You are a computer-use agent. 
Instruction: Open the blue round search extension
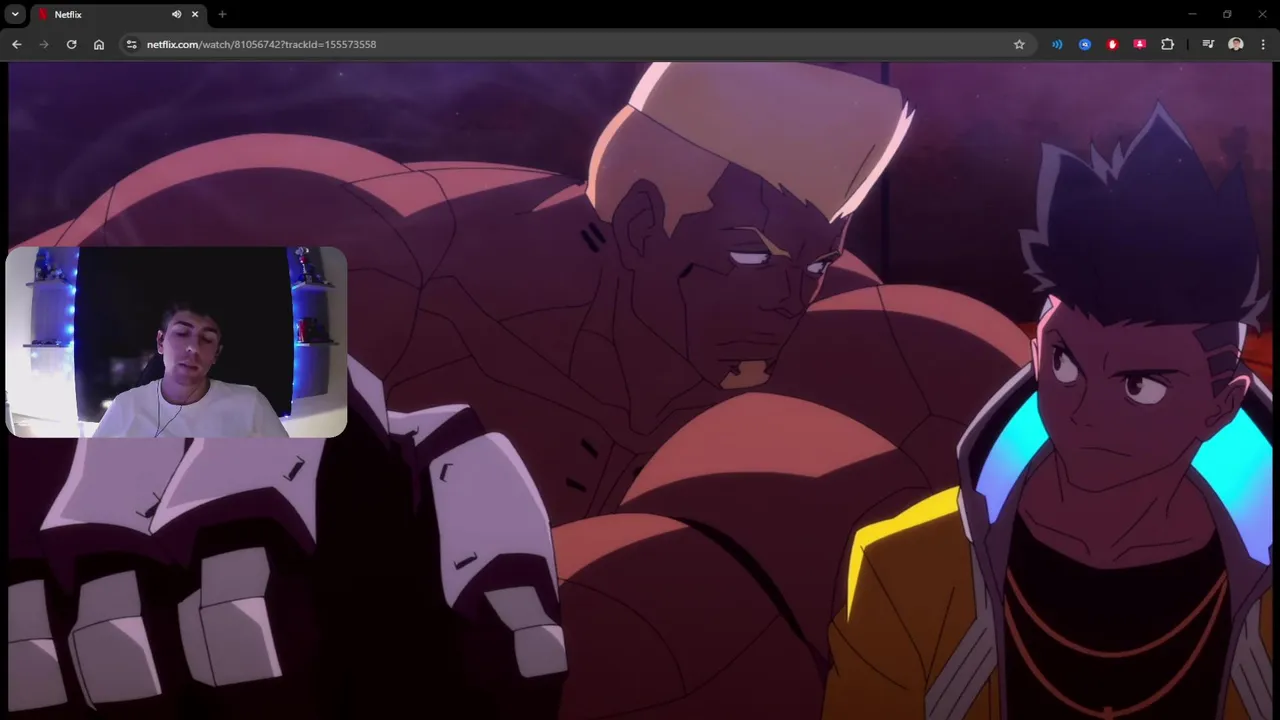(1085, 44)
